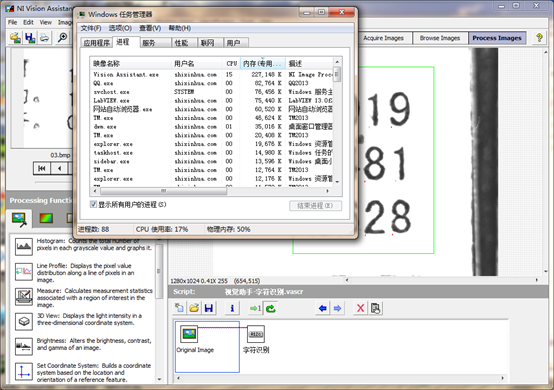Screen dimensions: 554x390
Task: Select the Vision Assistant.exe process row
Action: (211, 75)
